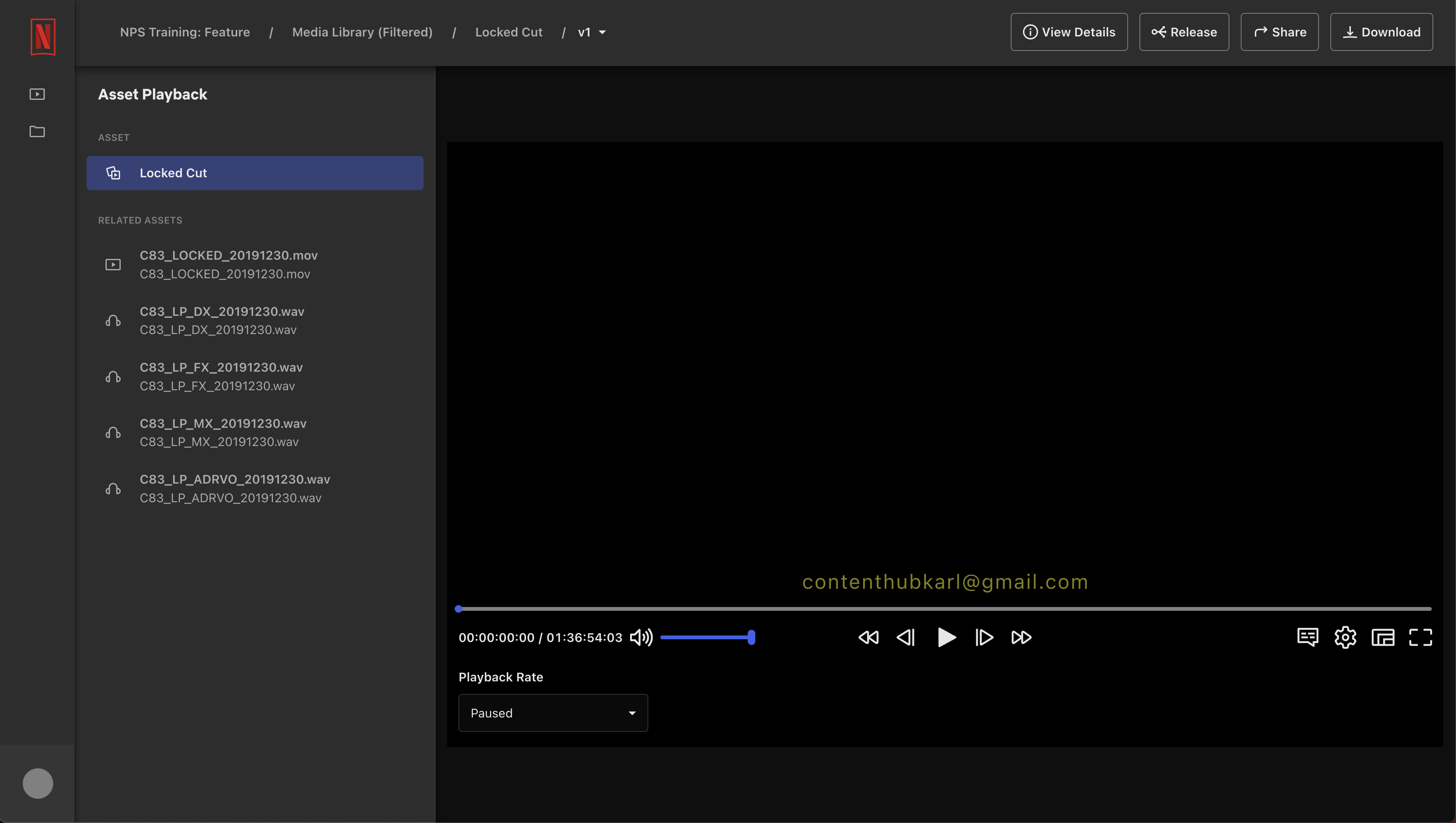This screenshot has width=1456, height=823.
Task: Select the Locked Cut asset
Action: point(255,173)
